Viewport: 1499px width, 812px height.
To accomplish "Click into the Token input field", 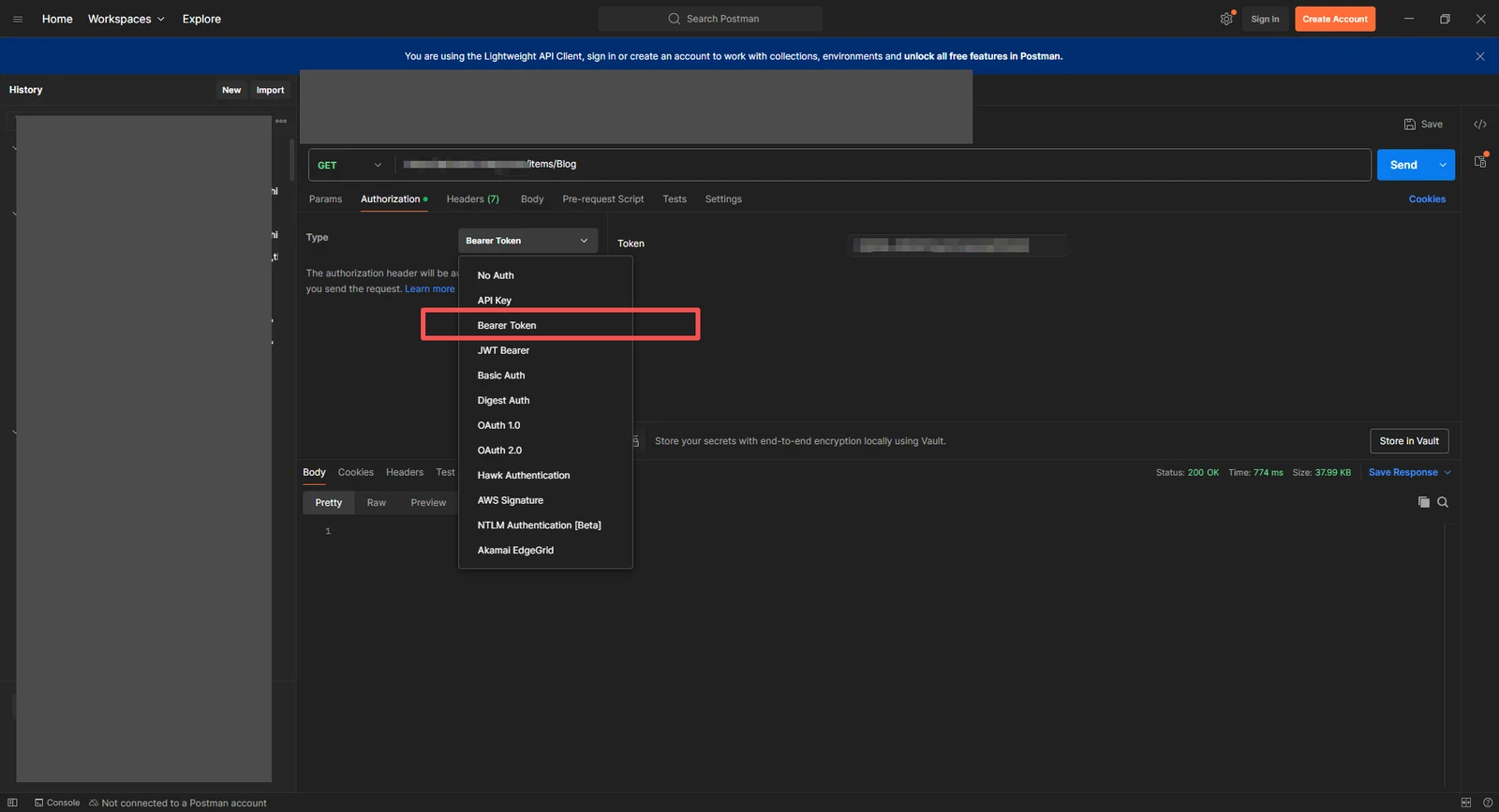I will coord(957,245).
